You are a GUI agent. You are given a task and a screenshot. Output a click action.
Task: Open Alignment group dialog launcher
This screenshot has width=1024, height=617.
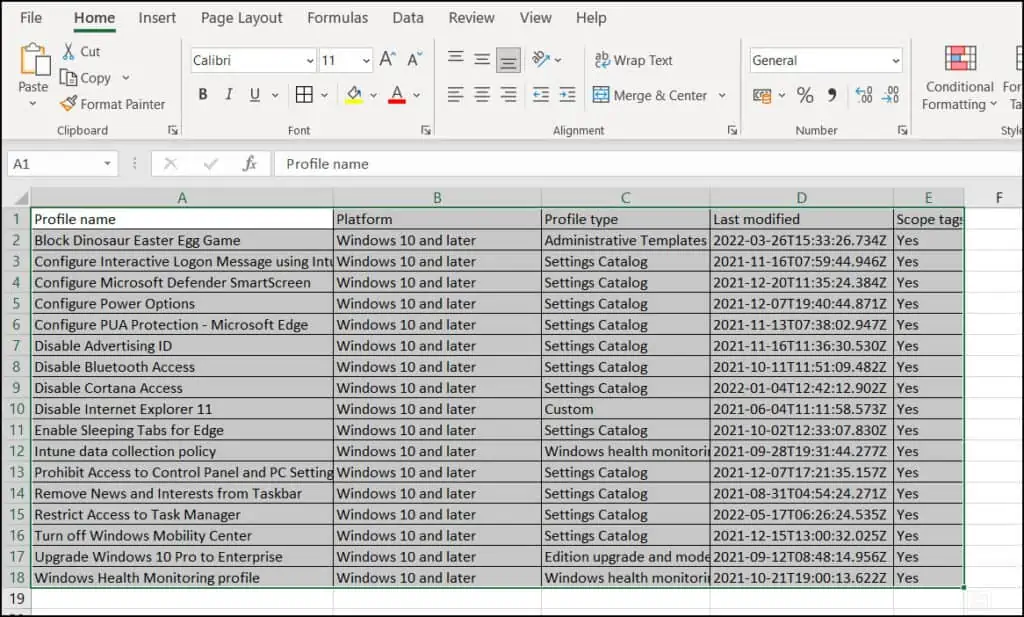(732, 131)
